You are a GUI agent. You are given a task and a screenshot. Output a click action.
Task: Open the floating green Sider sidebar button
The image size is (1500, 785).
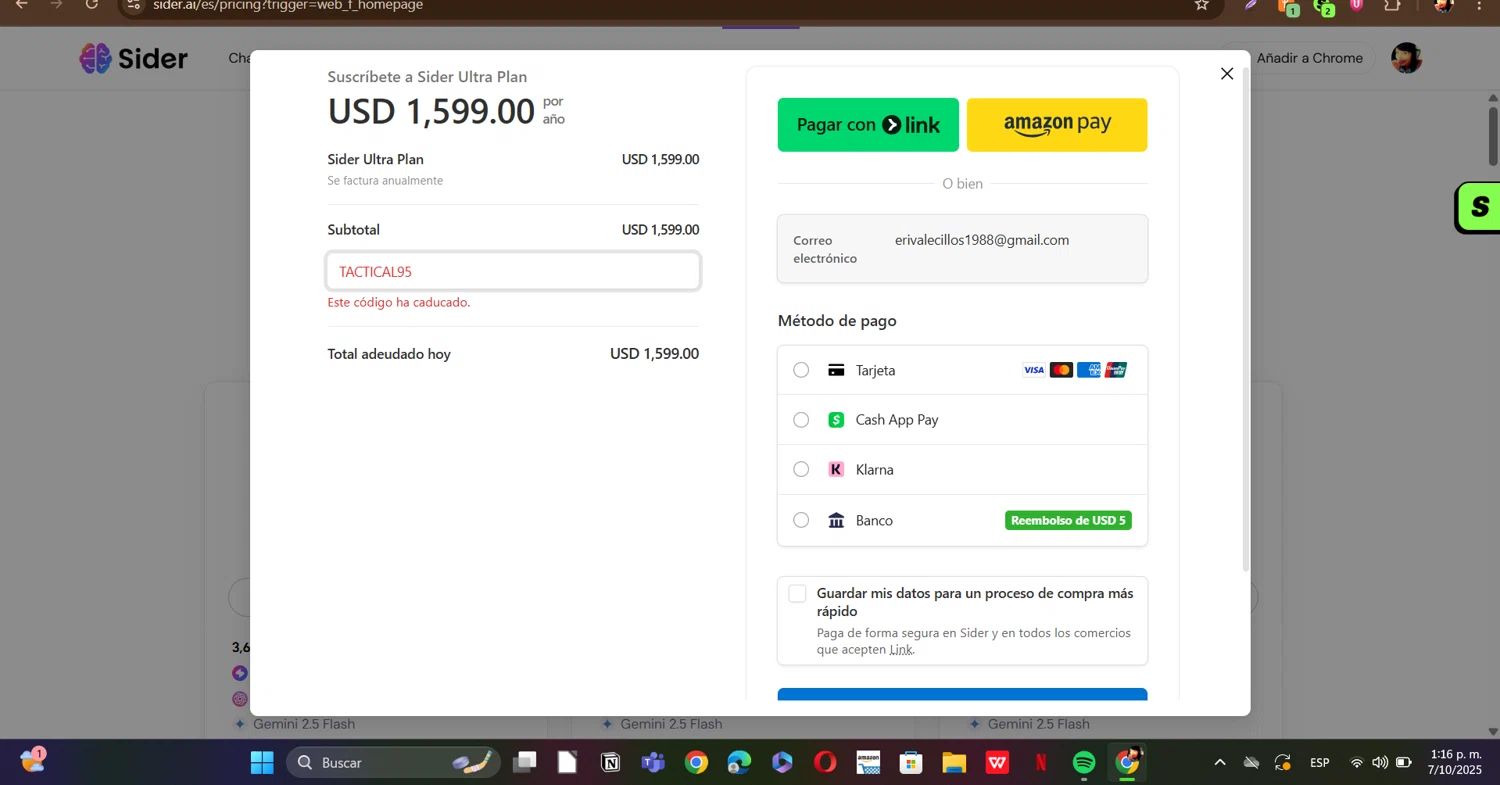[1478, 207]
